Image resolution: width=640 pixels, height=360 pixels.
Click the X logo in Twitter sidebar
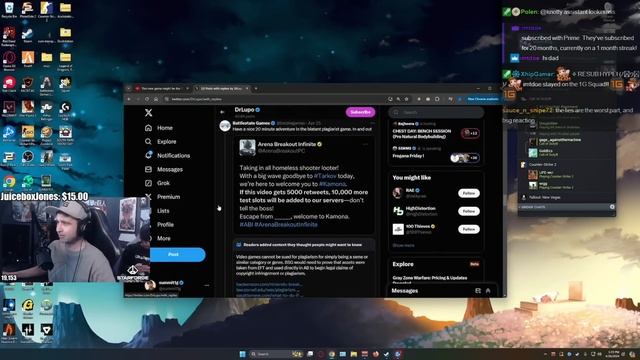[x=149, y=113]
